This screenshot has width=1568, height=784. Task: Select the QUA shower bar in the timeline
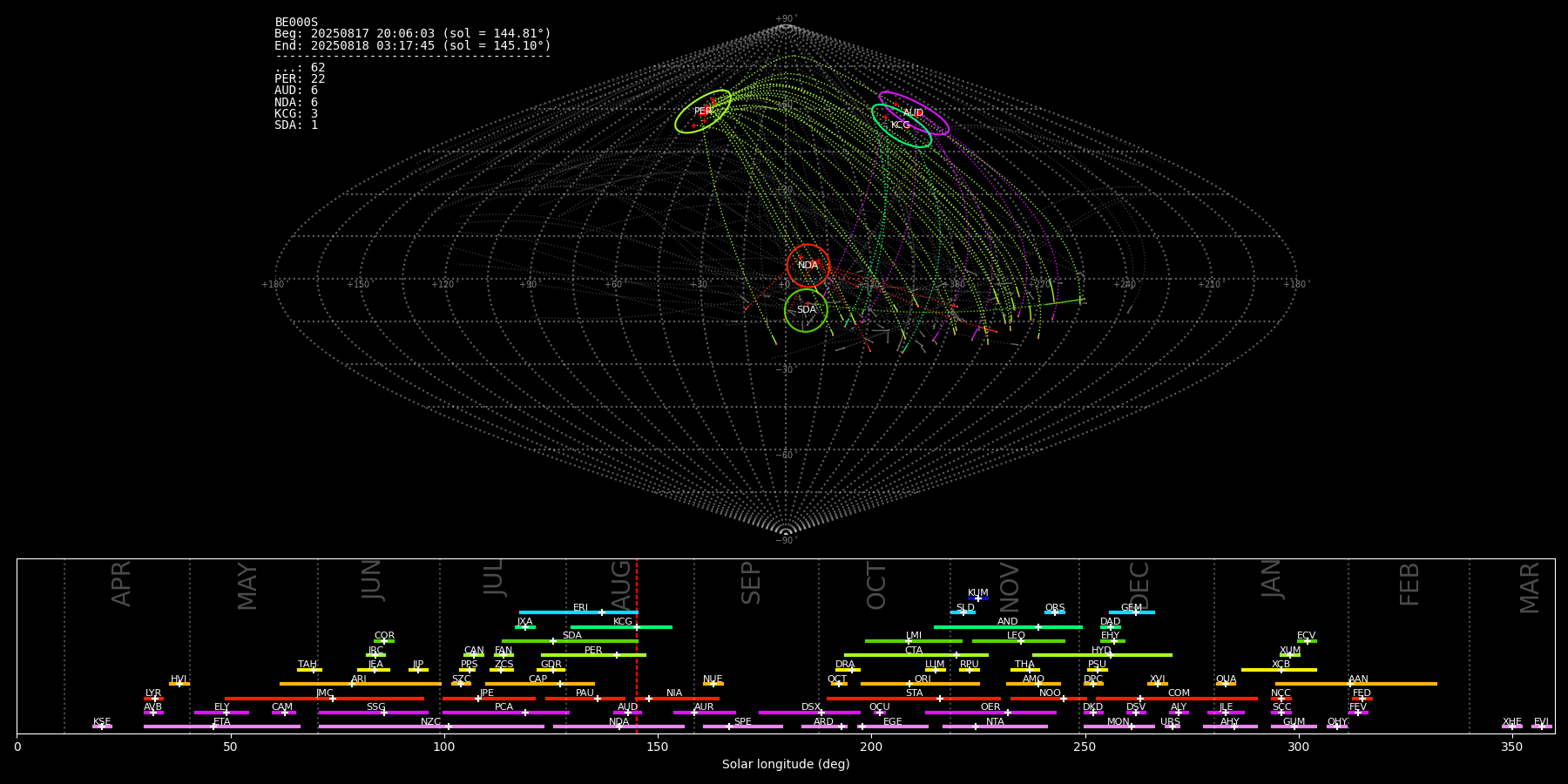(x=1226, y=684)
